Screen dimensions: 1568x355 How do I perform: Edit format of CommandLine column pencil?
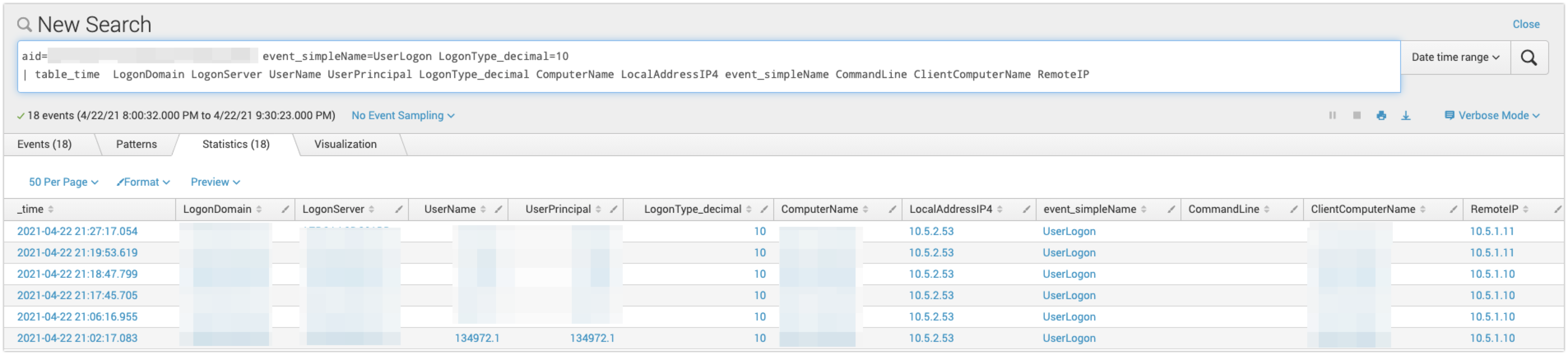[1294, 209]
